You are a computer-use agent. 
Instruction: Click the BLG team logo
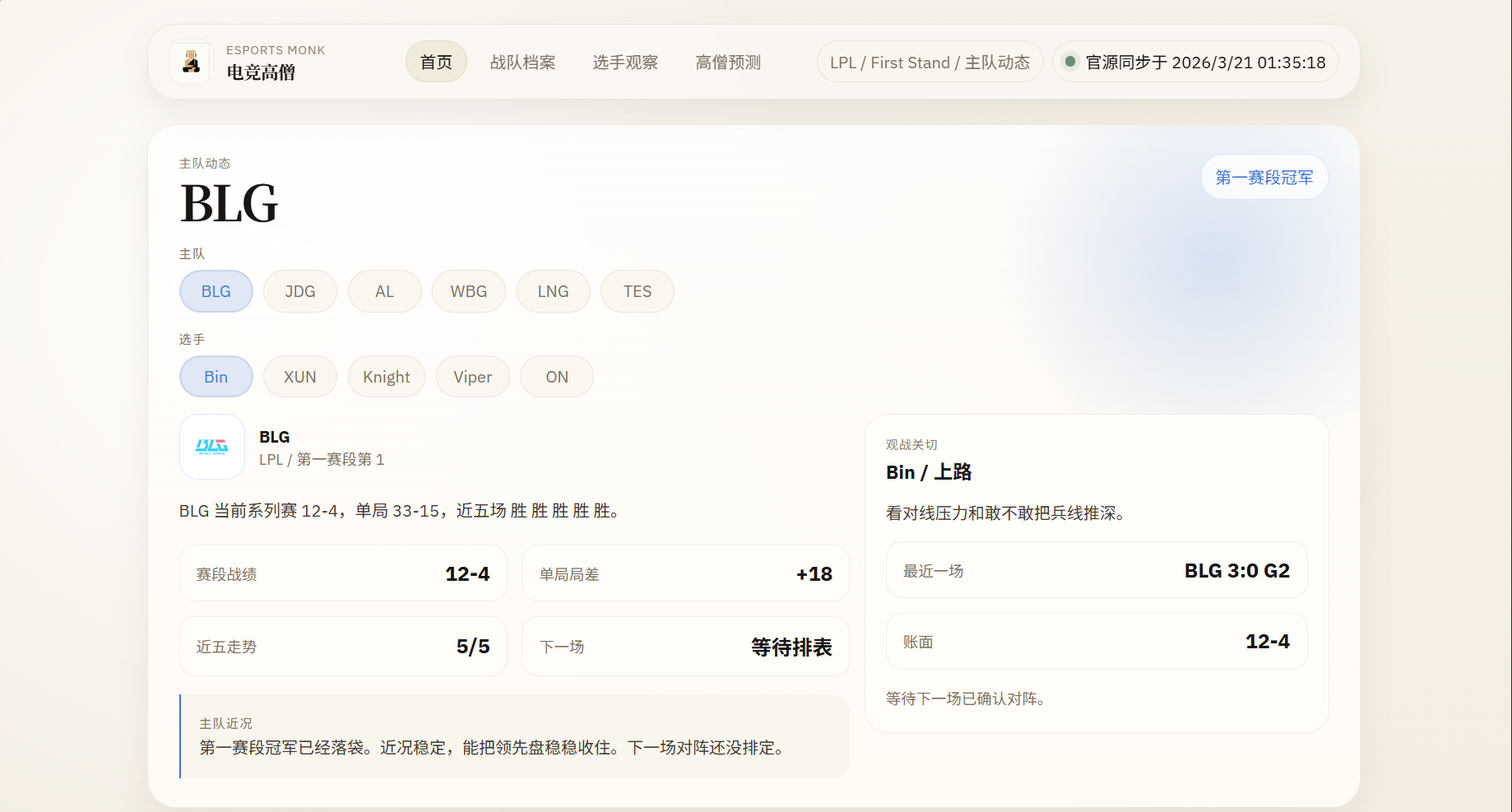click(x=211, y=447)
